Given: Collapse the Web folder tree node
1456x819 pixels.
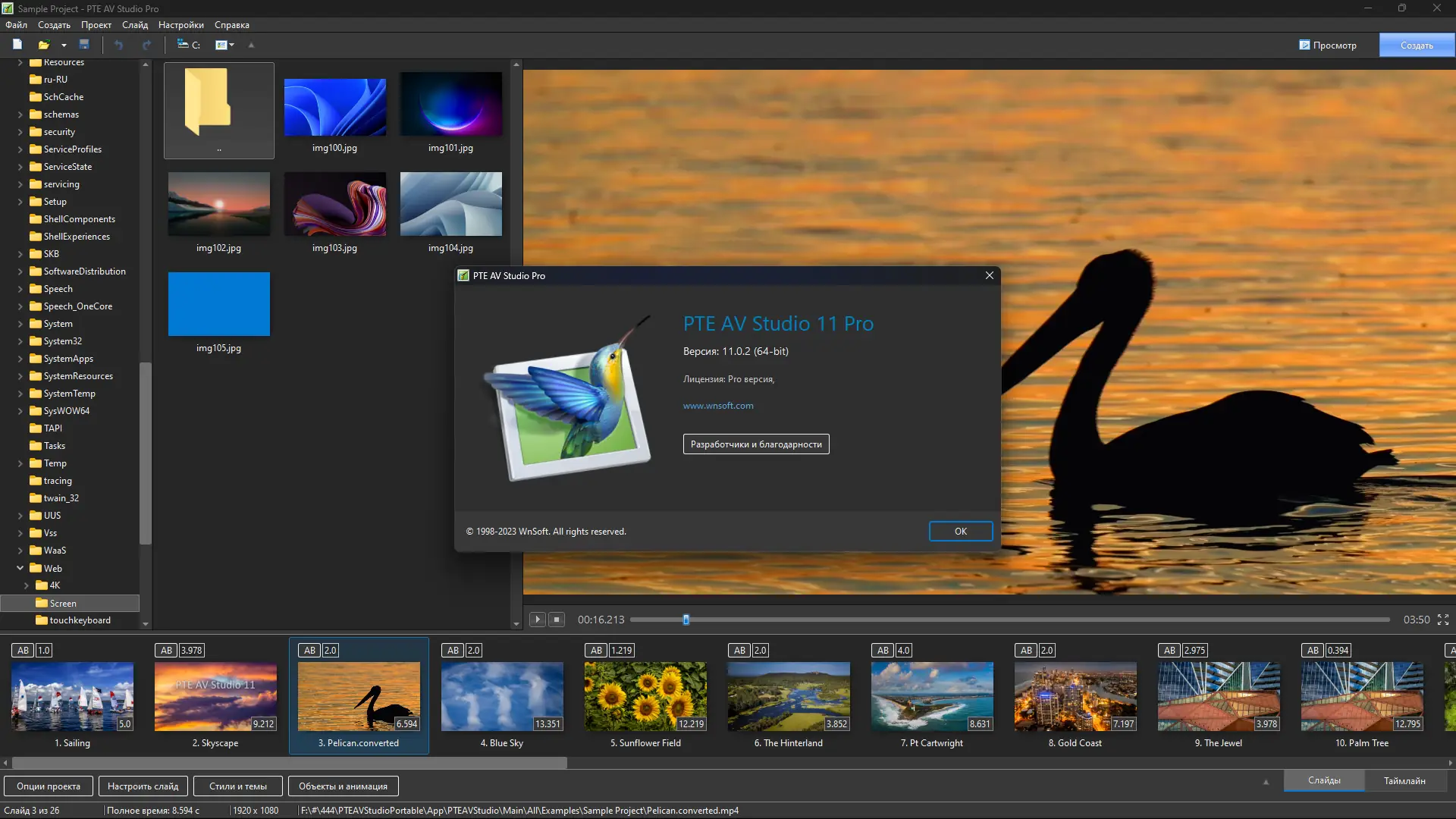Looking at the screenshot, I should (20, 568).
